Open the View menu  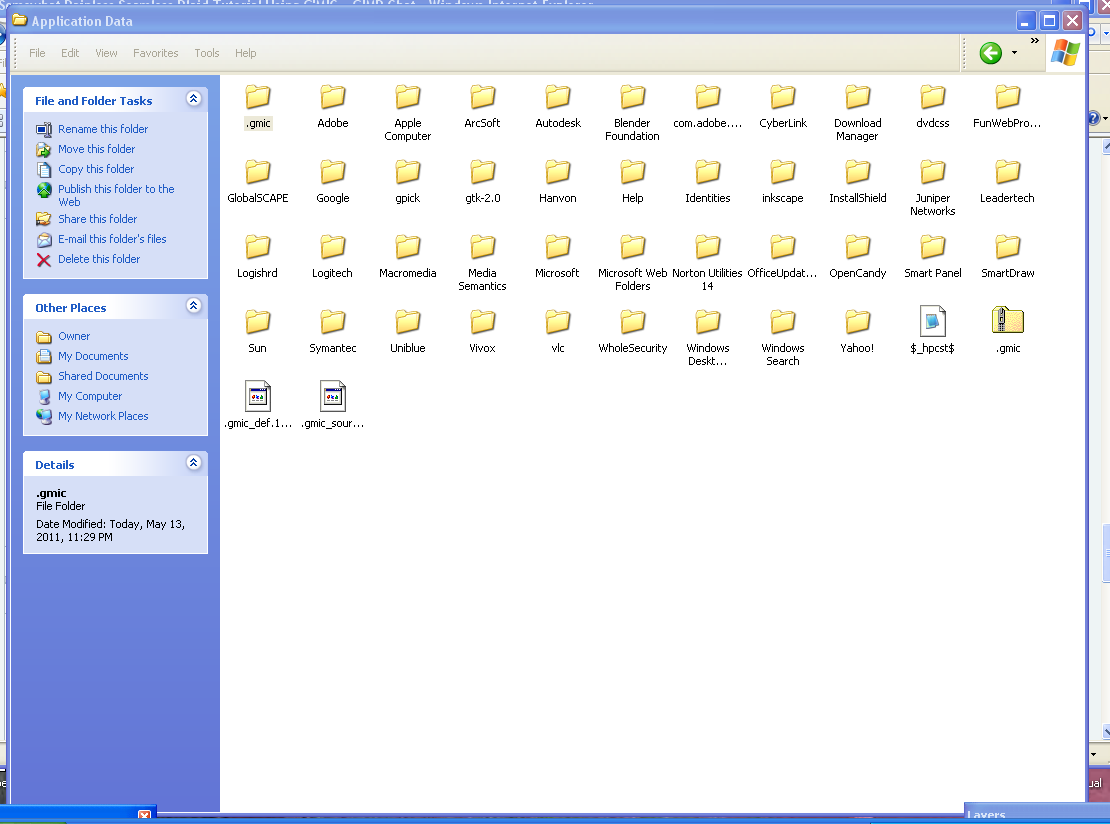[106, 53]
